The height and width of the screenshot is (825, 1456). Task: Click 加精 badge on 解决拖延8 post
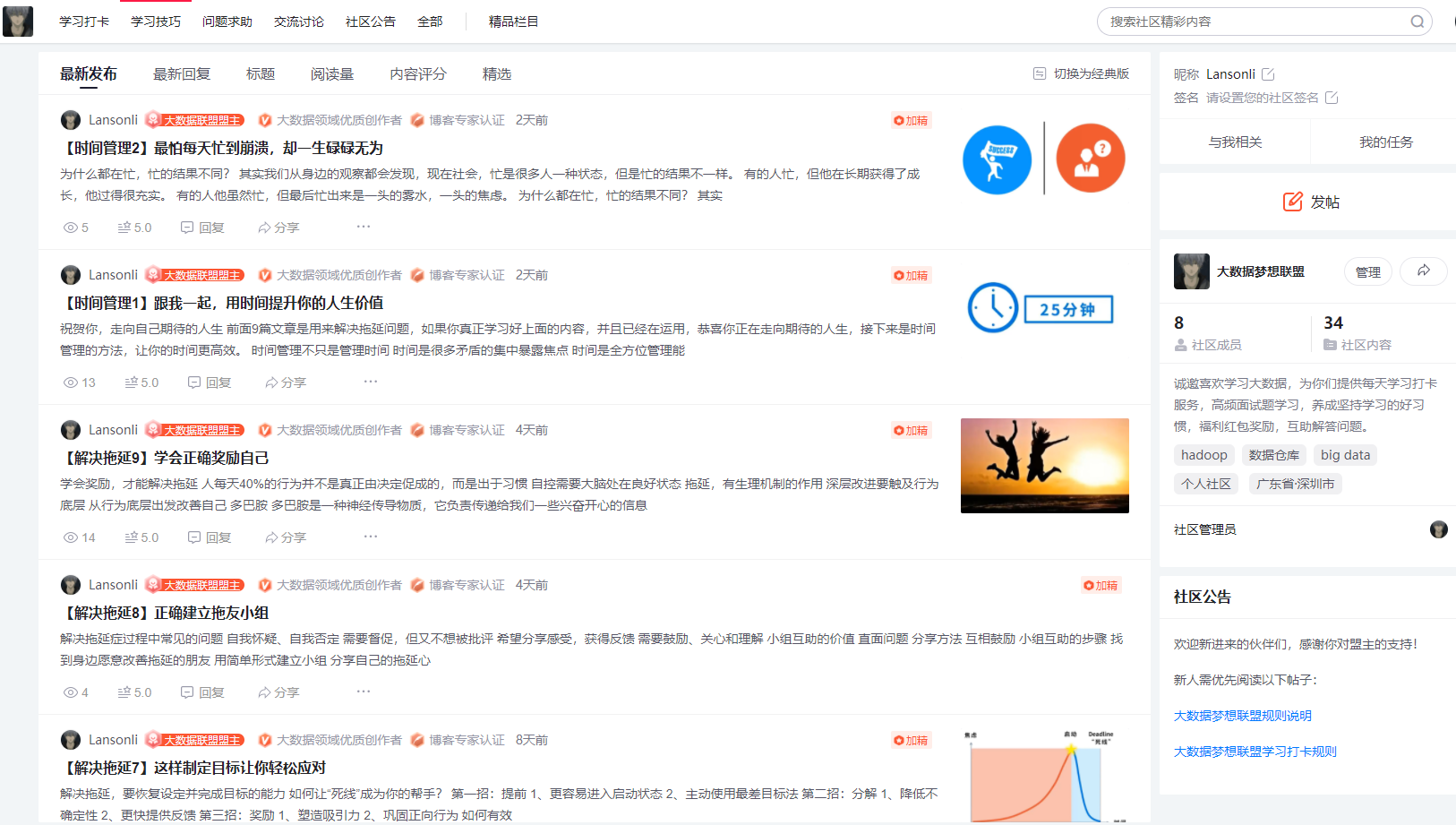1101,585
